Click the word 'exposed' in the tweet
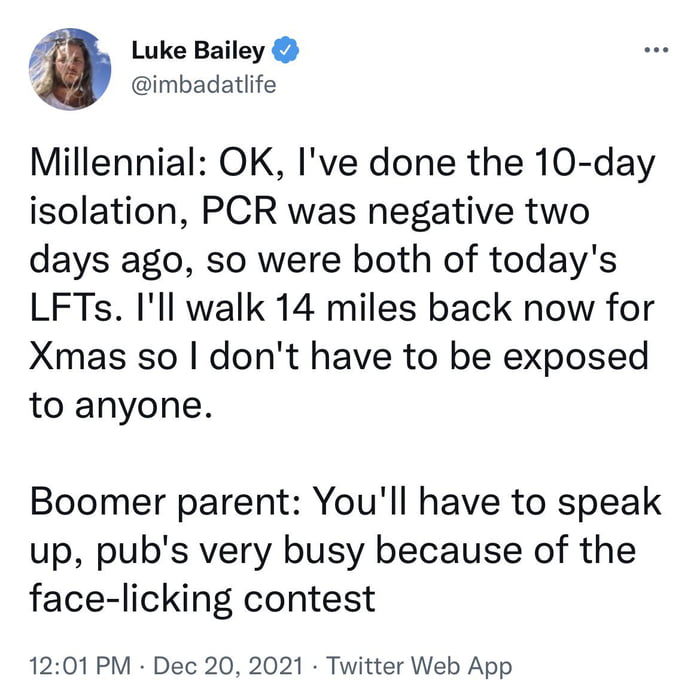Image resolution: width=700 pixels, height=700 pixels. (x=575, y=358)
